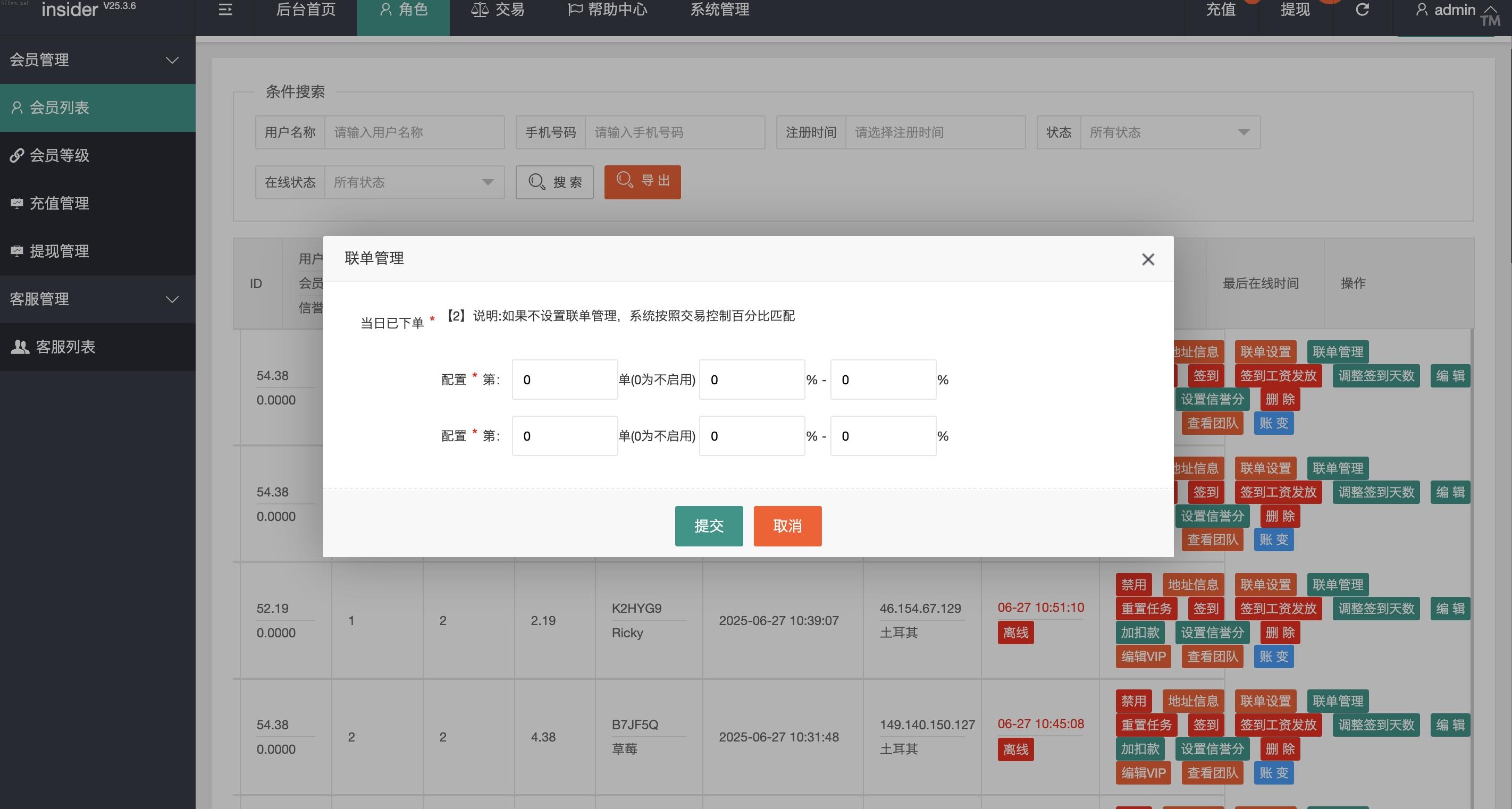Close the 联单管理 dialog with X

1148,259
